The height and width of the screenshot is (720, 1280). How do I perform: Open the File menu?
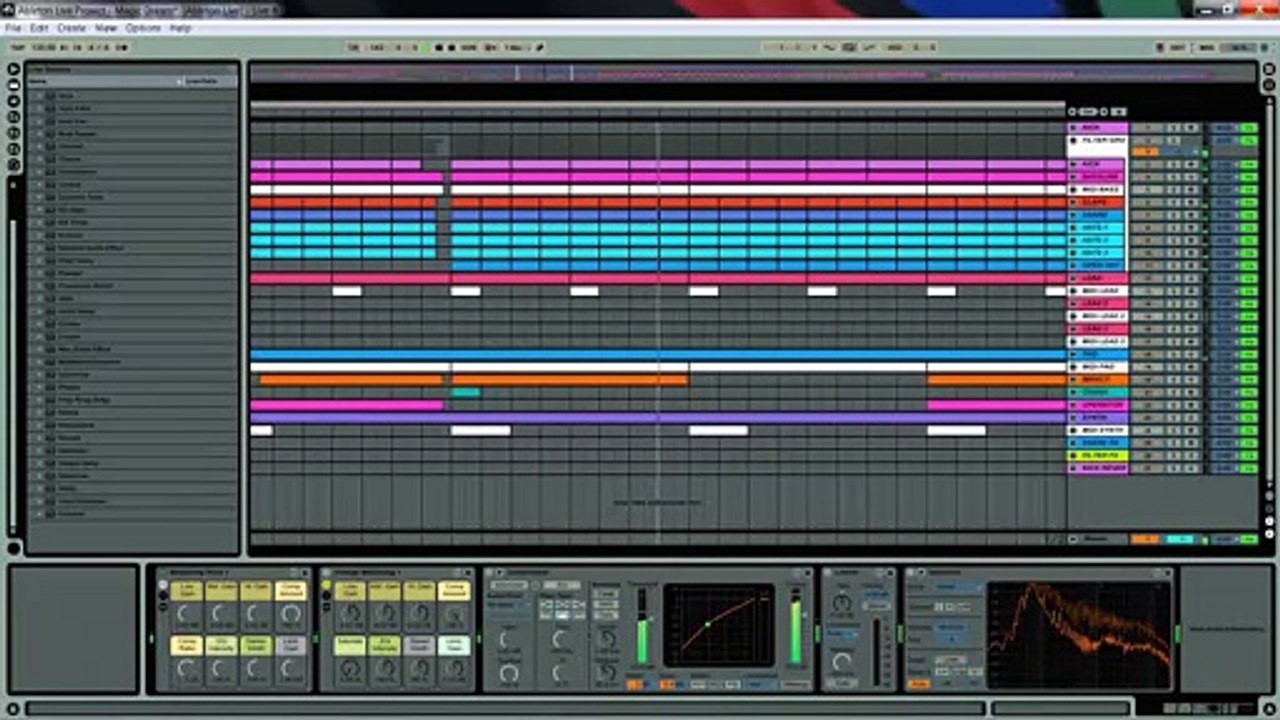[13, 28]
